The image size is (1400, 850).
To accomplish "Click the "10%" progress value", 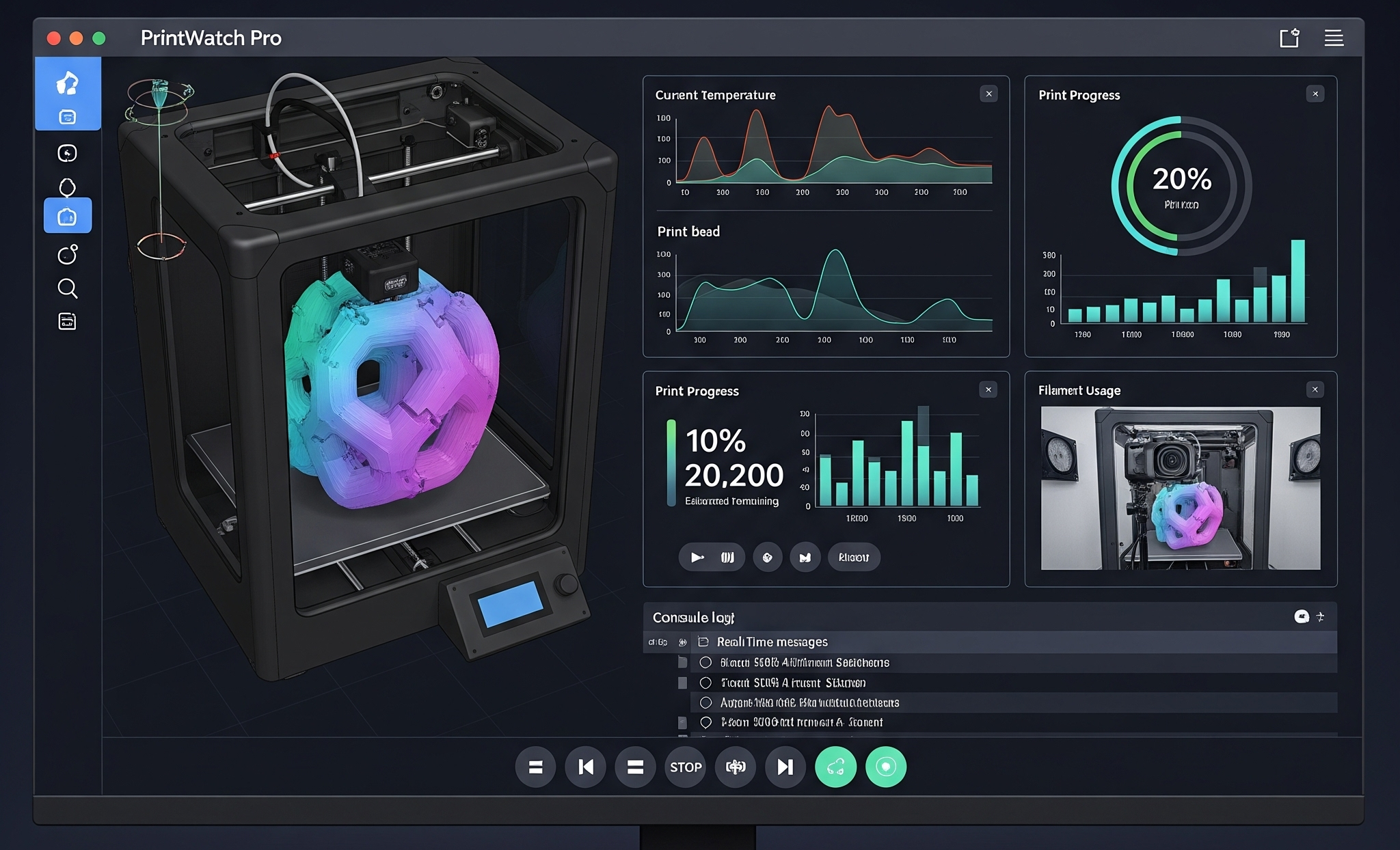I will point(715,441).
